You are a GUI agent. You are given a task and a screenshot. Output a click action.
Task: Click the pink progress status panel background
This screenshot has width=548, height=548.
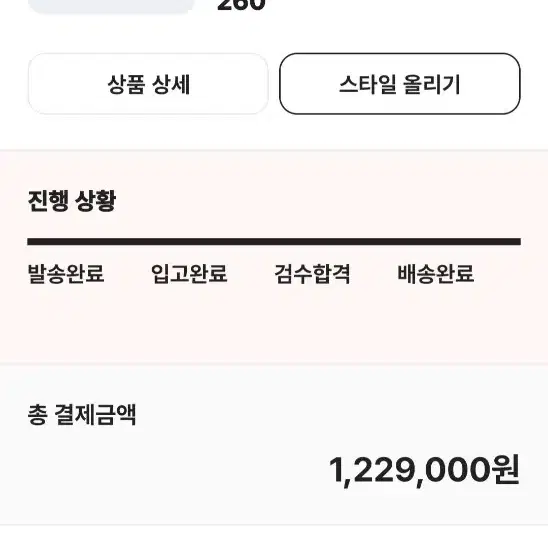[274, 257]
